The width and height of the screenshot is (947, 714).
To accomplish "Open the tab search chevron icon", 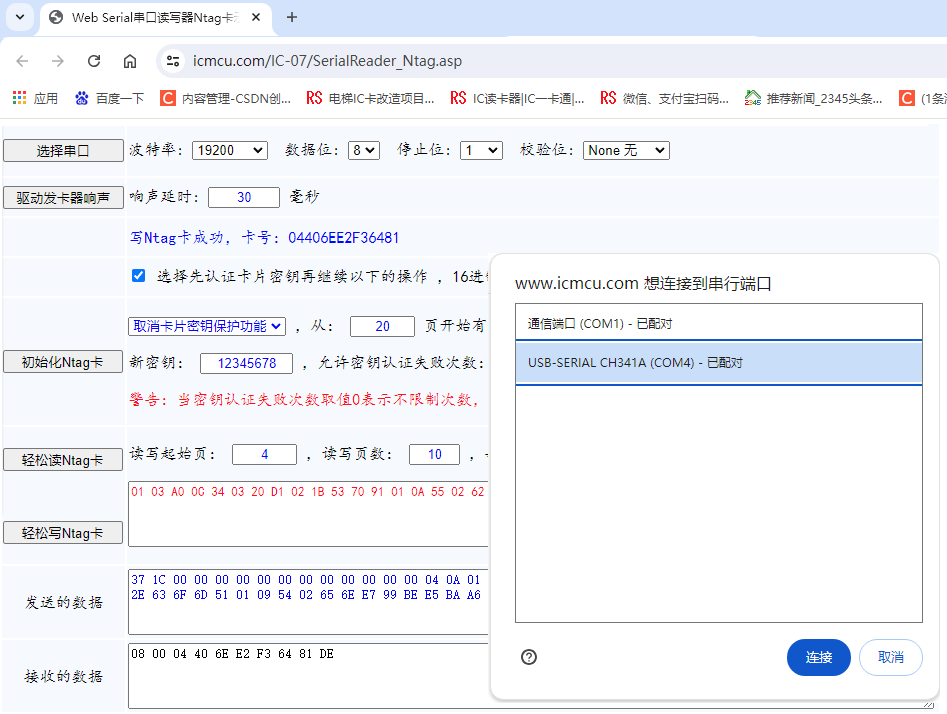I will pos(20,17).
